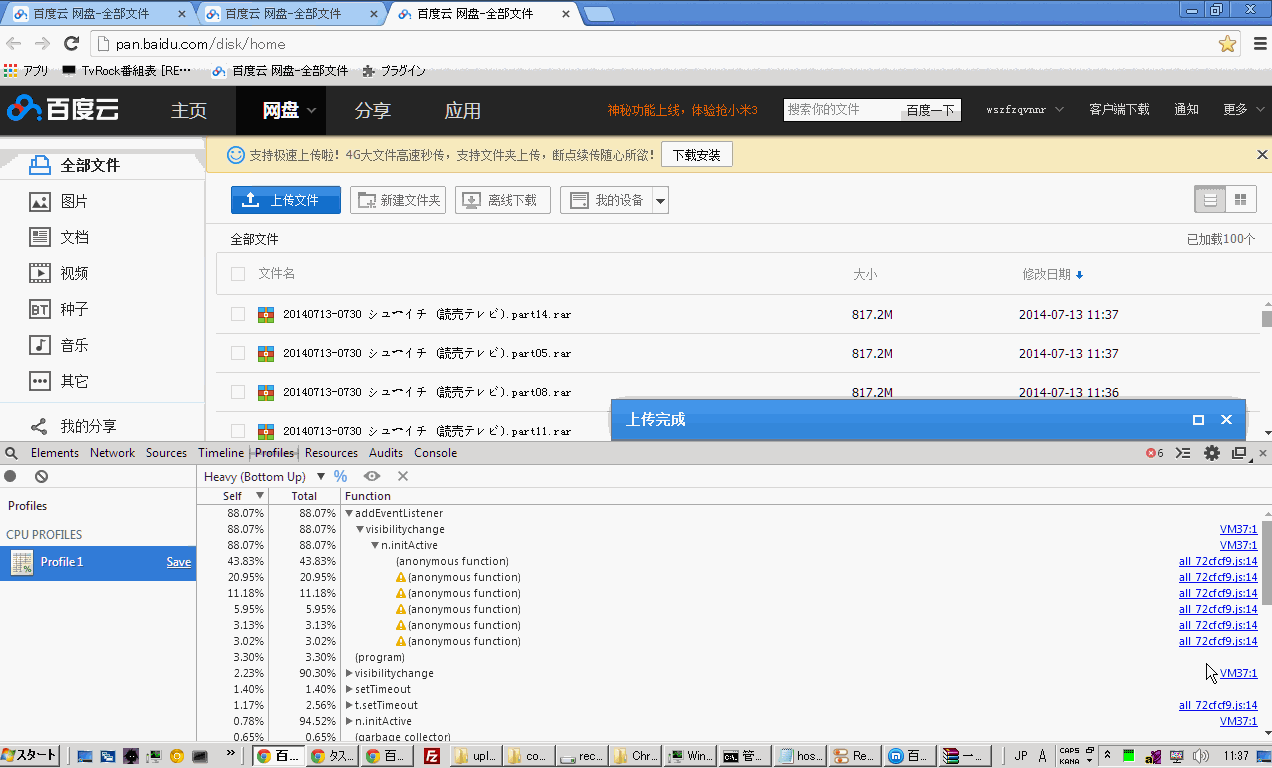Check the box for part05.rar file
1272x768 pixels.
click(238, 353)
